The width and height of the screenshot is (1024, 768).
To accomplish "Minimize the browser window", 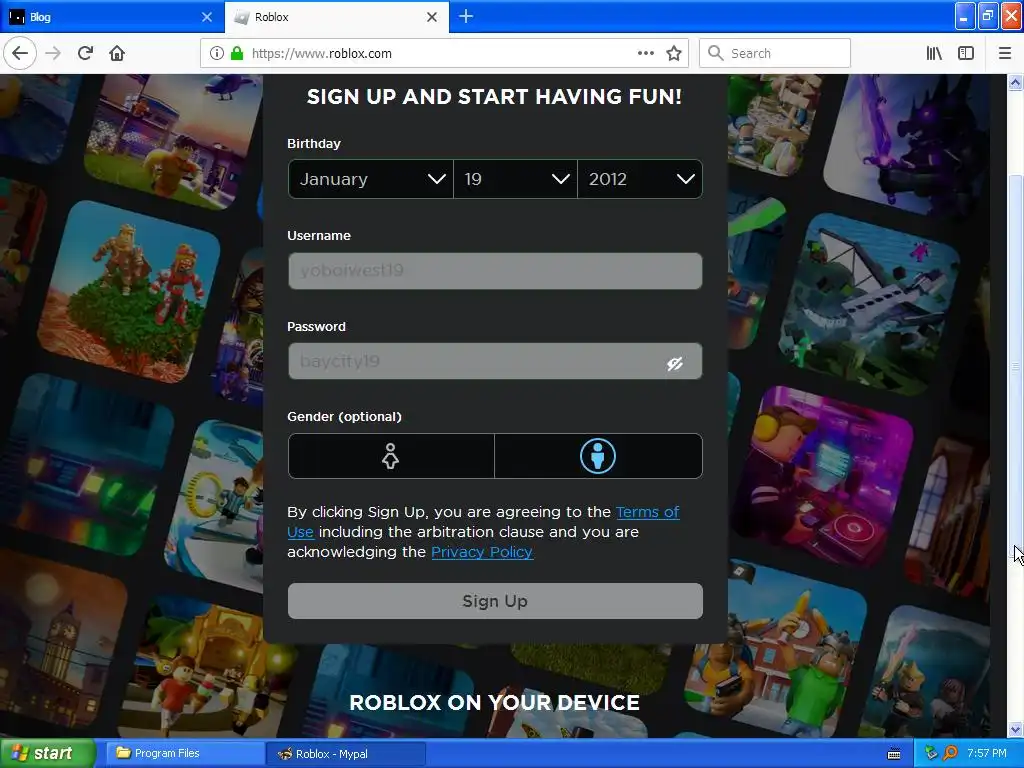I will 964,16.
